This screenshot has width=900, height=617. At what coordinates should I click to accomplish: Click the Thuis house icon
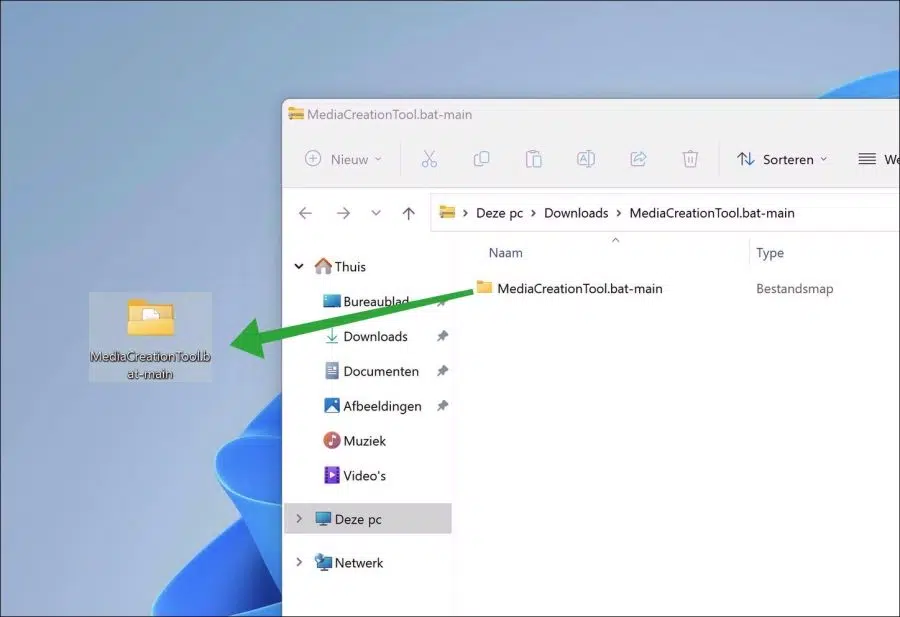(323, 266)
